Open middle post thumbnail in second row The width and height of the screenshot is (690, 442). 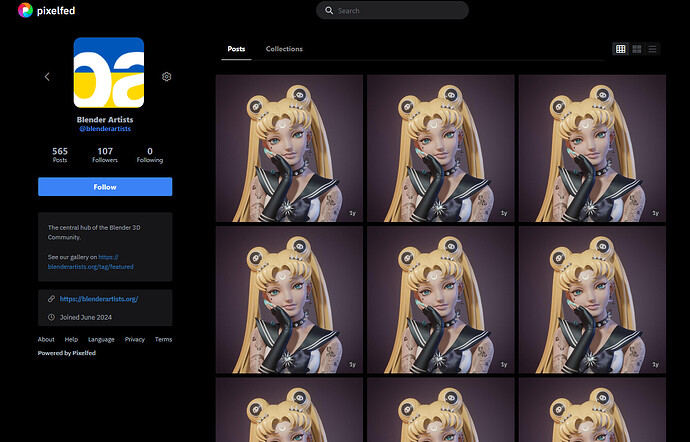point(440,300)
